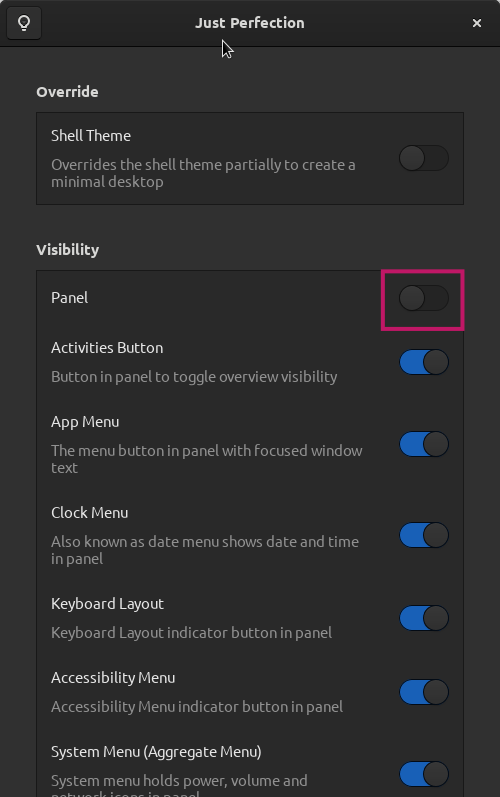Turn on the Panel visibility switch
The image size is (500, 797).
click(x=424, y=298)
